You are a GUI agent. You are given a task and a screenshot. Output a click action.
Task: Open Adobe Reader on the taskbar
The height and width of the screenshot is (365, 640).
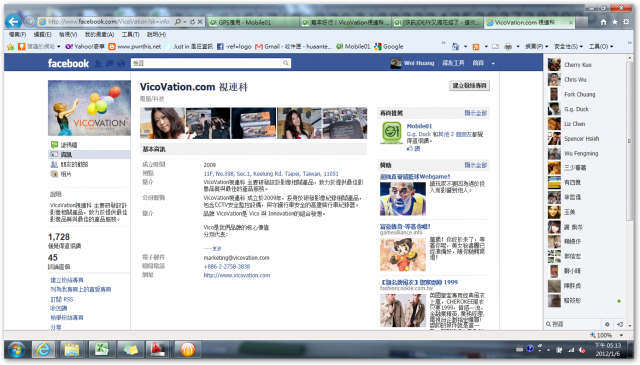pyautogui.click(x=158, y=349)
